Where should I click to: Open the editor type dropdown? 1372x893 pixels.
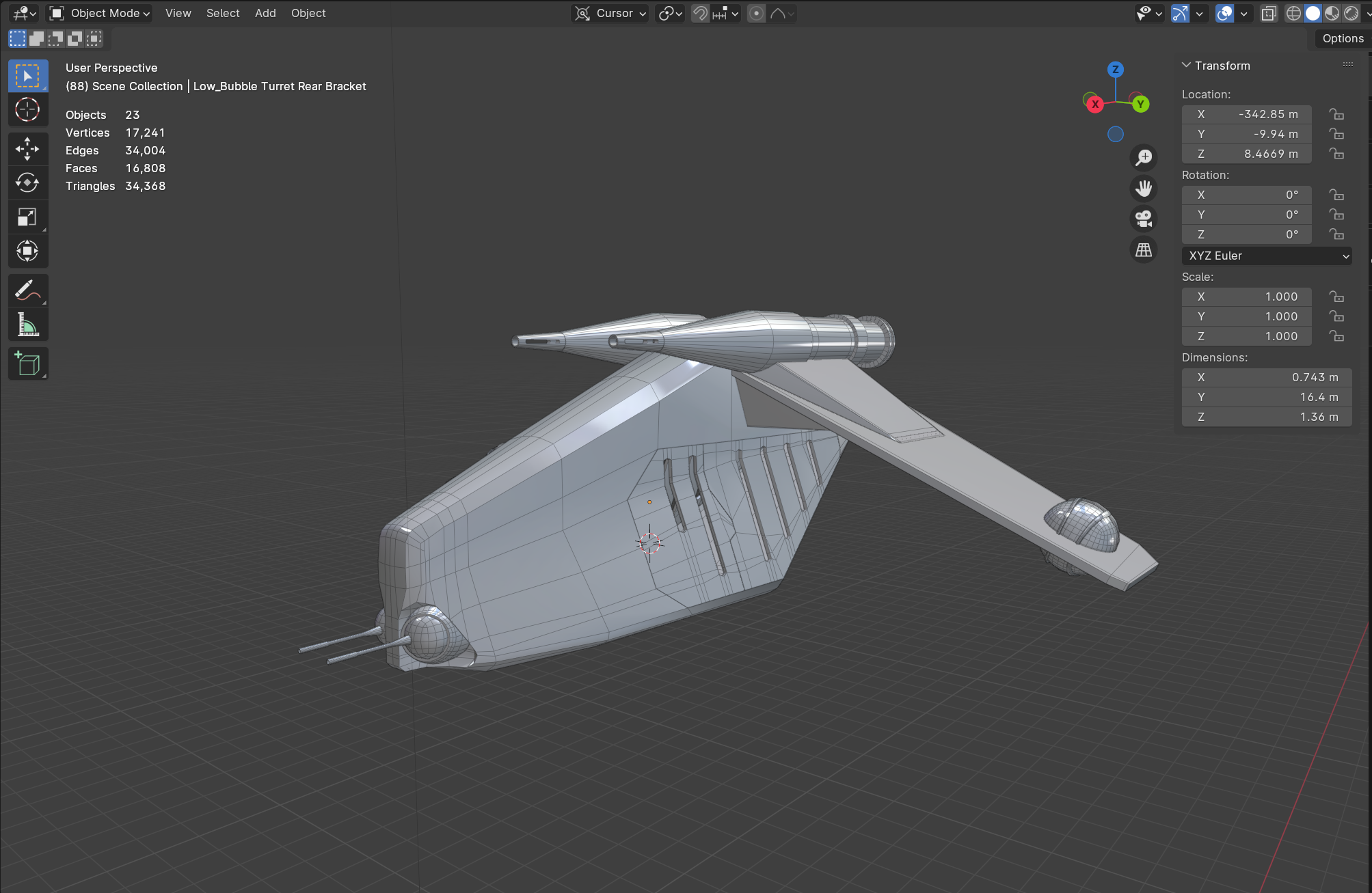[x=25, y=14]
